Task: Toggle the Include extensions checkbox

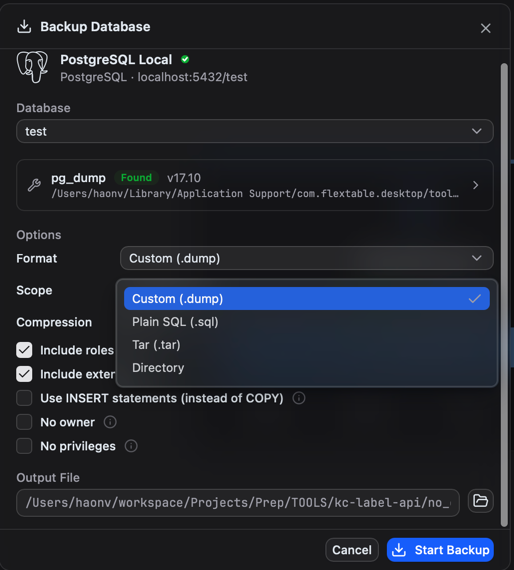Action: pyautogui.click(x=24, y=374)
